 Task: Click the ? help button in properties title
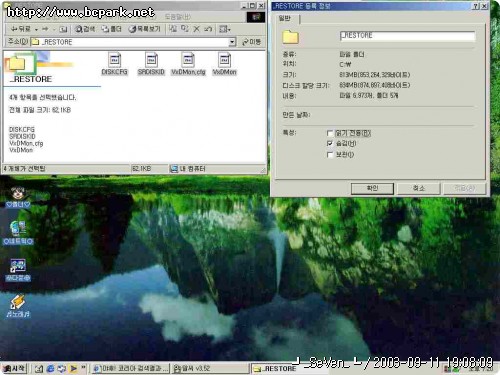tap(476, 6)
